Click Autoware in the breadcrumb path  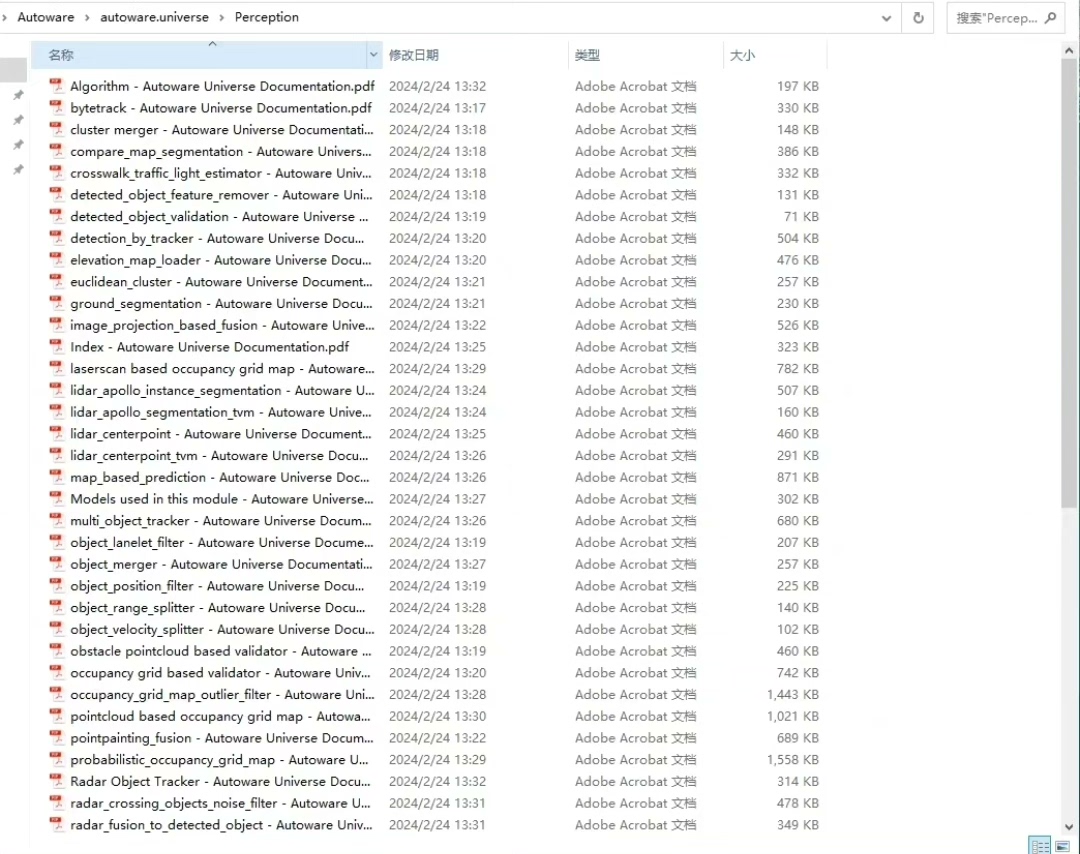45,17
